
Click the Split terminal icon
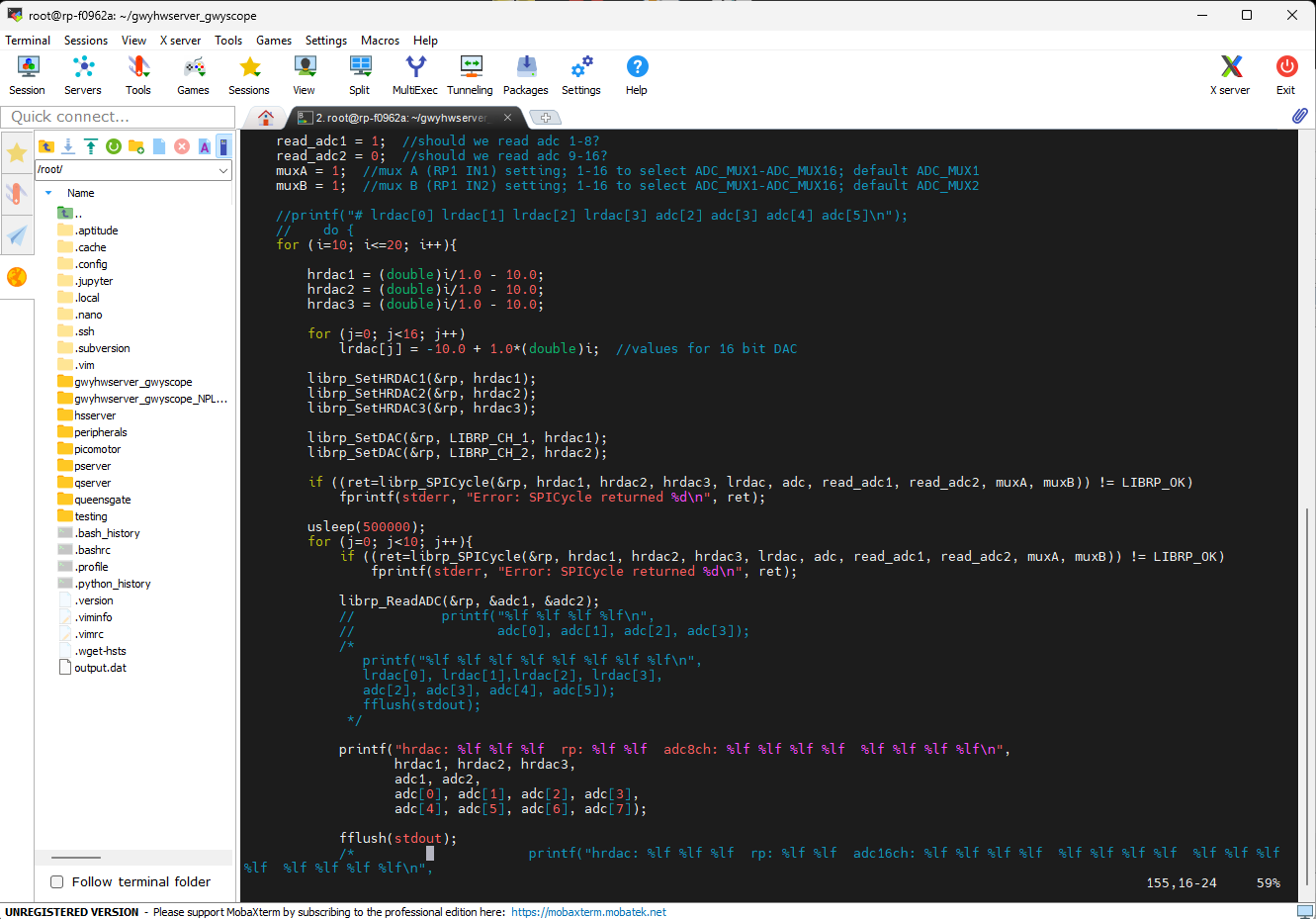359,75
